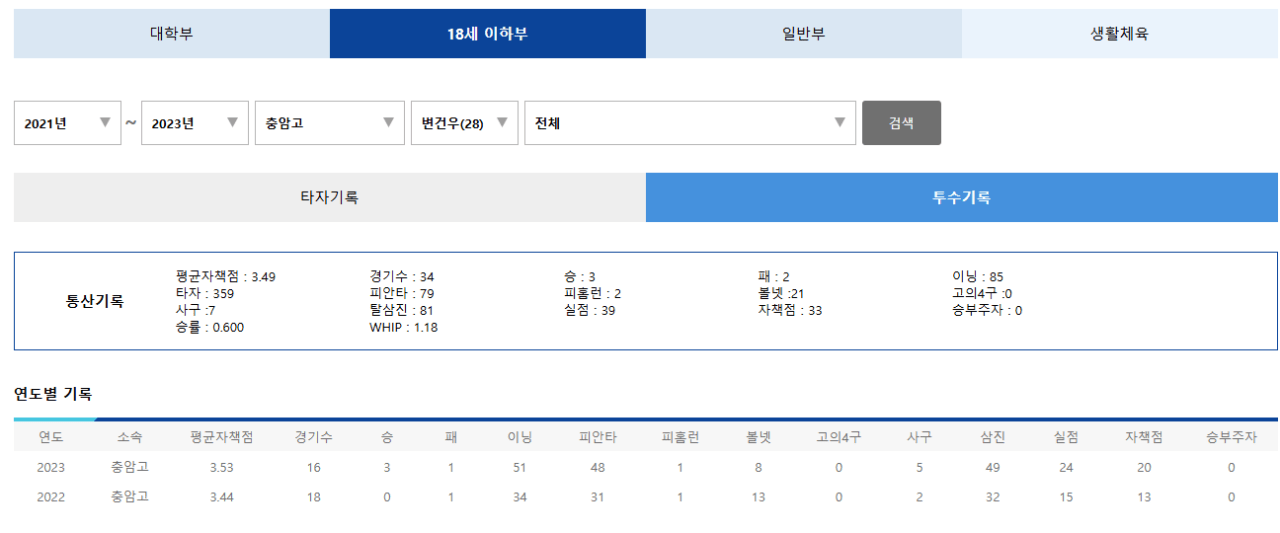This screenshot has width=1280, height=533.
Task: Click the 24 runs-allowed value
Action: pos(1066,467)
